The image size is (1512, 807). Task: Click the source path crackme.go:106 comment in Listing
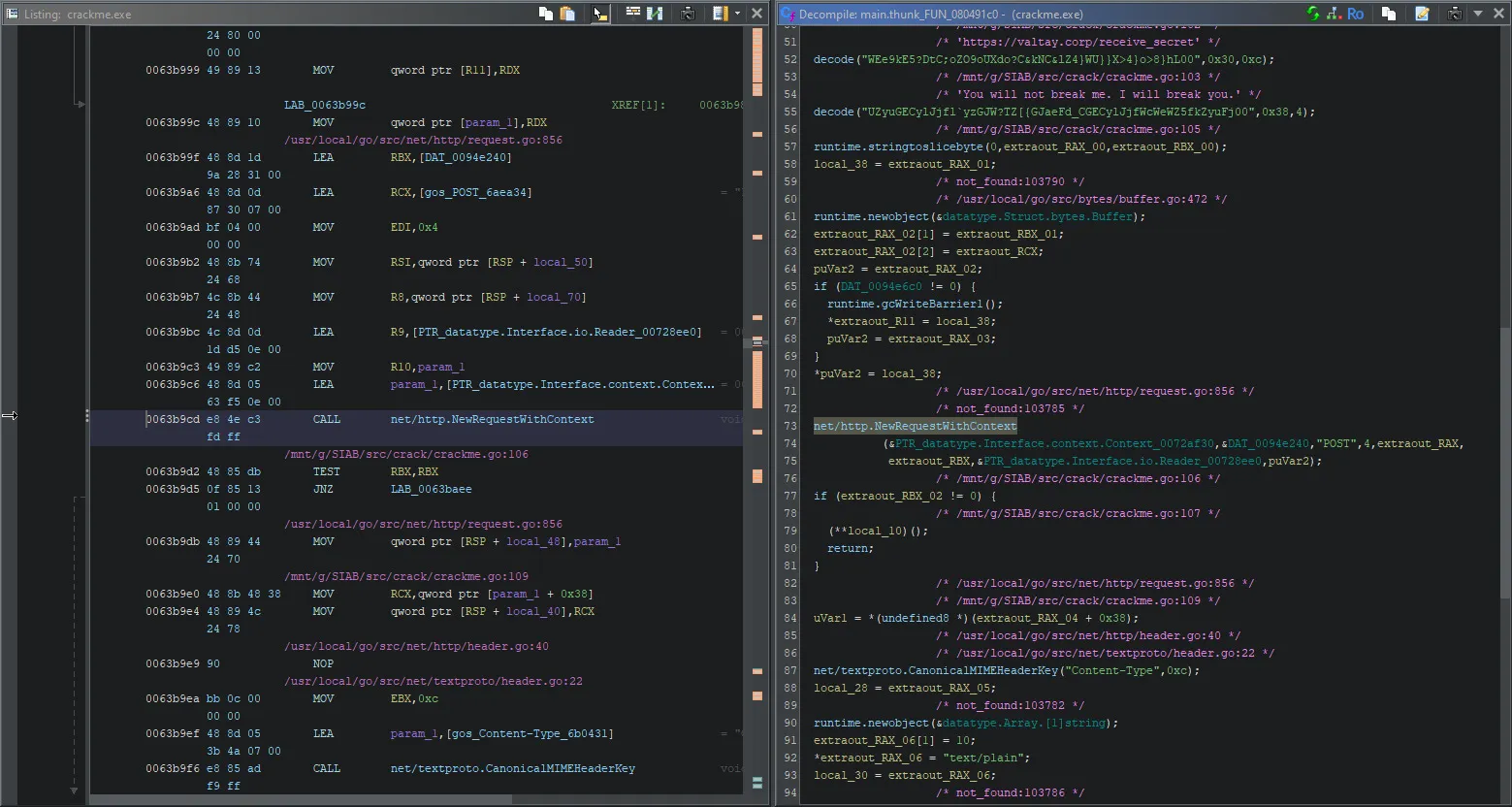pyautogui.click(x=406, y=454)
